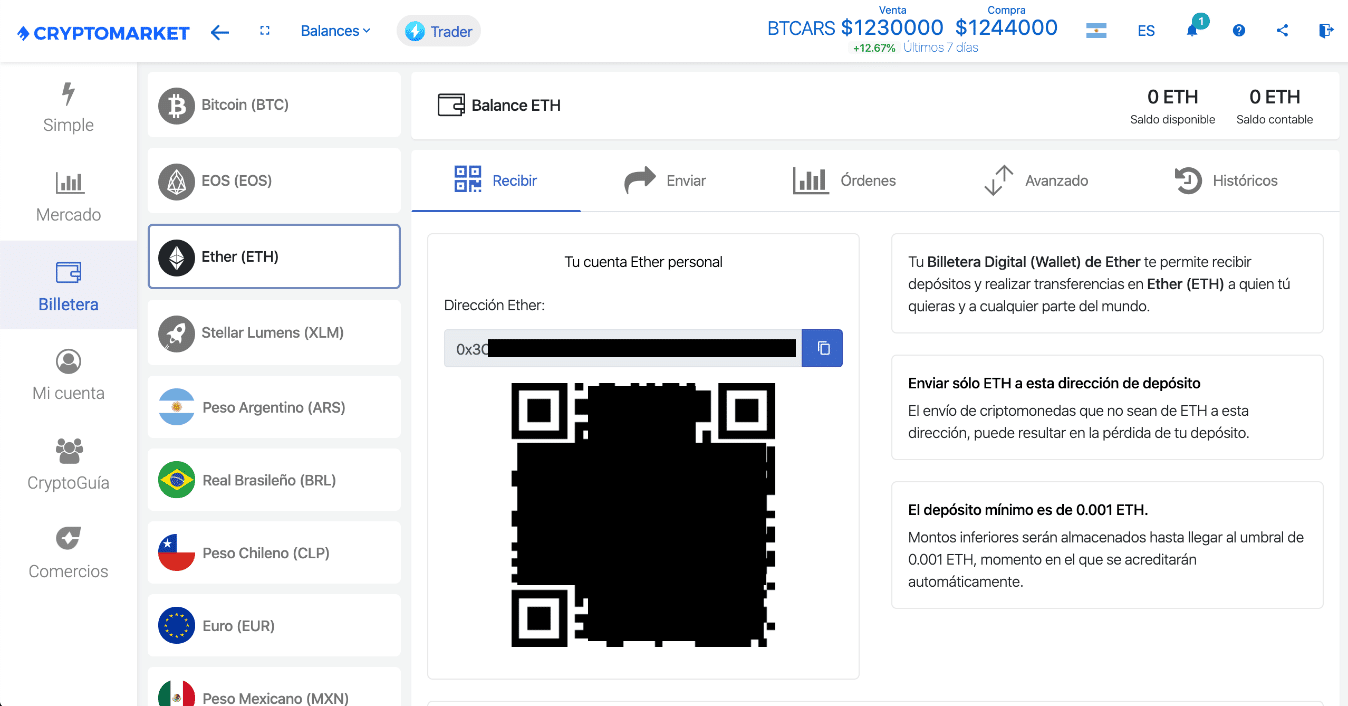Click the CryptoMarket logo
The image size is (1348, 706).
[103, 33]
